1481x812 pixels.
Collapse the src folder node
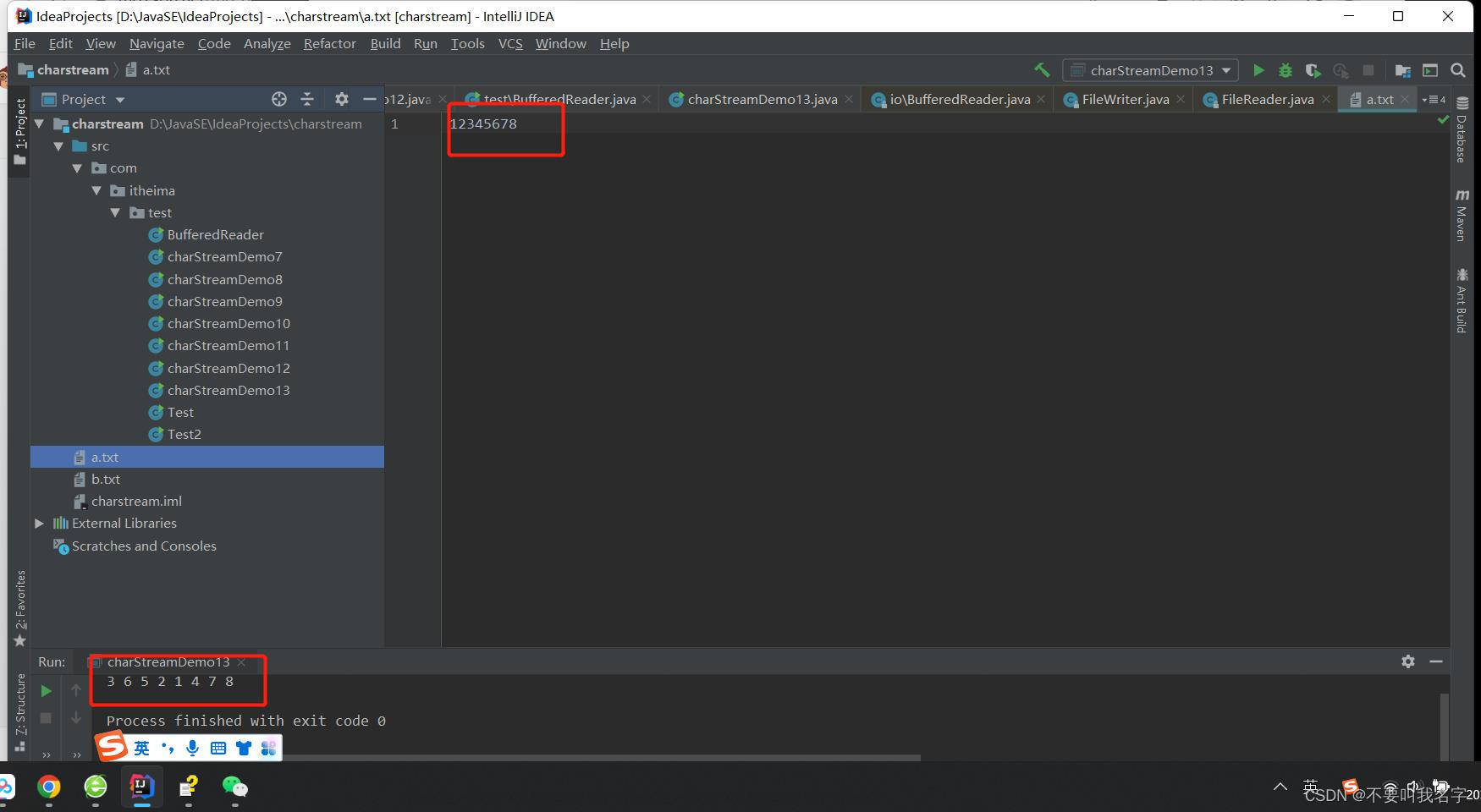tap(58, 146)
